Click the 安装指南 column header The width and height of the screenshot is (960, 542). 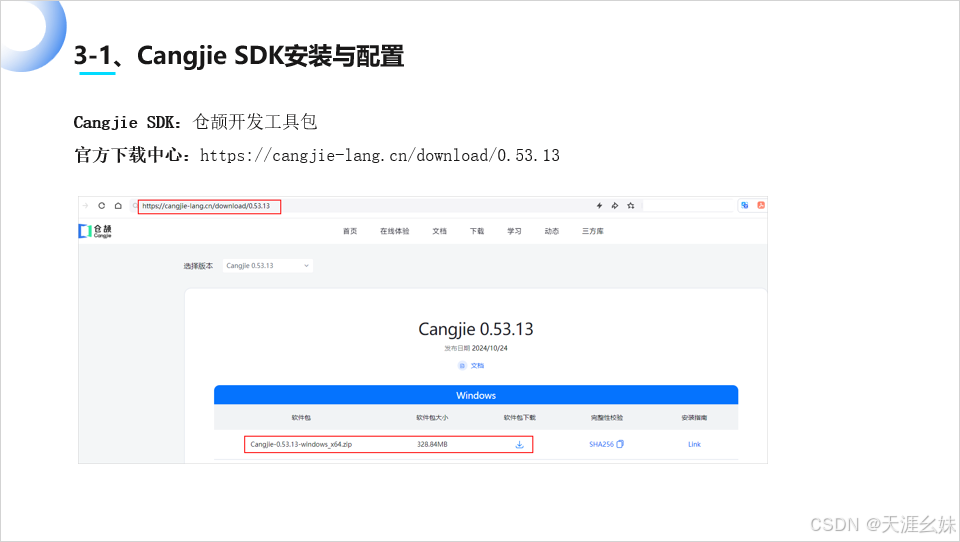(x=694, y=418)
